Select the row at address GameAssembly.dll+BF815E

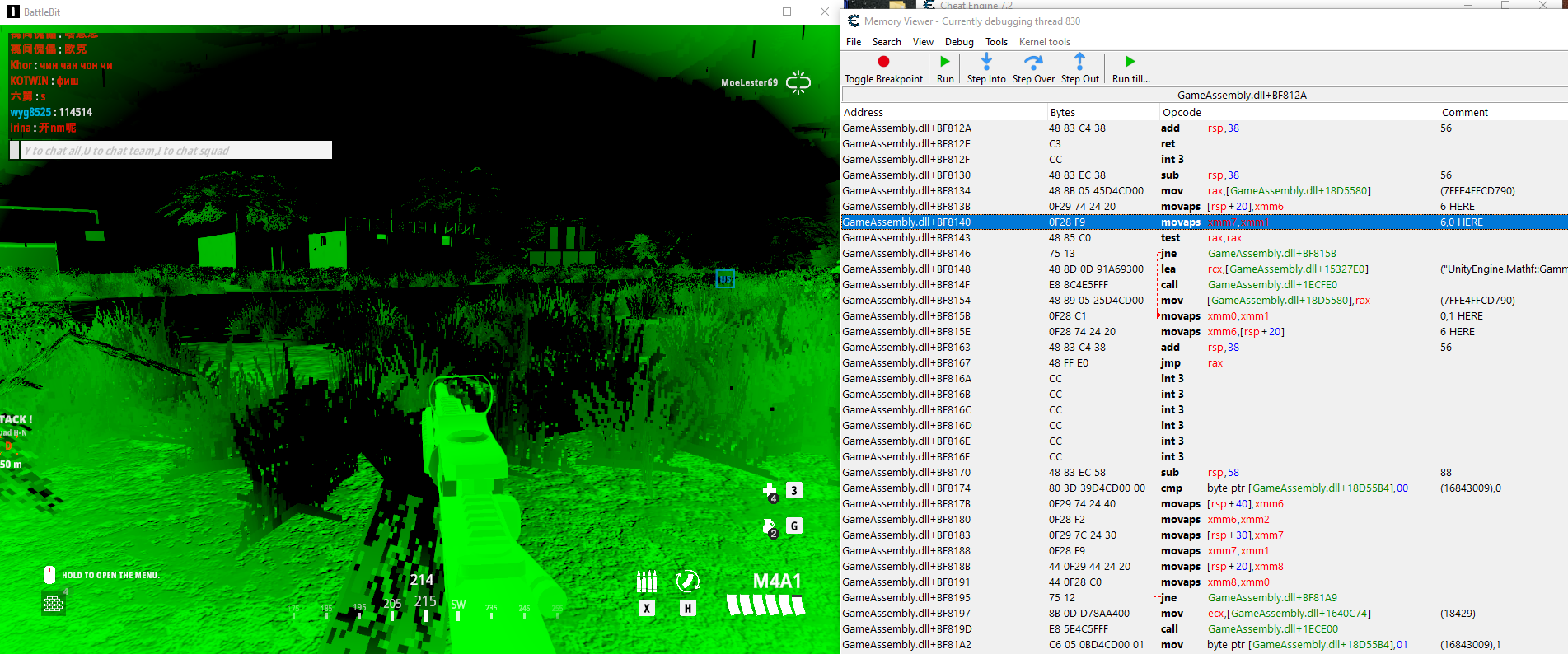[x=1205, y=332]
